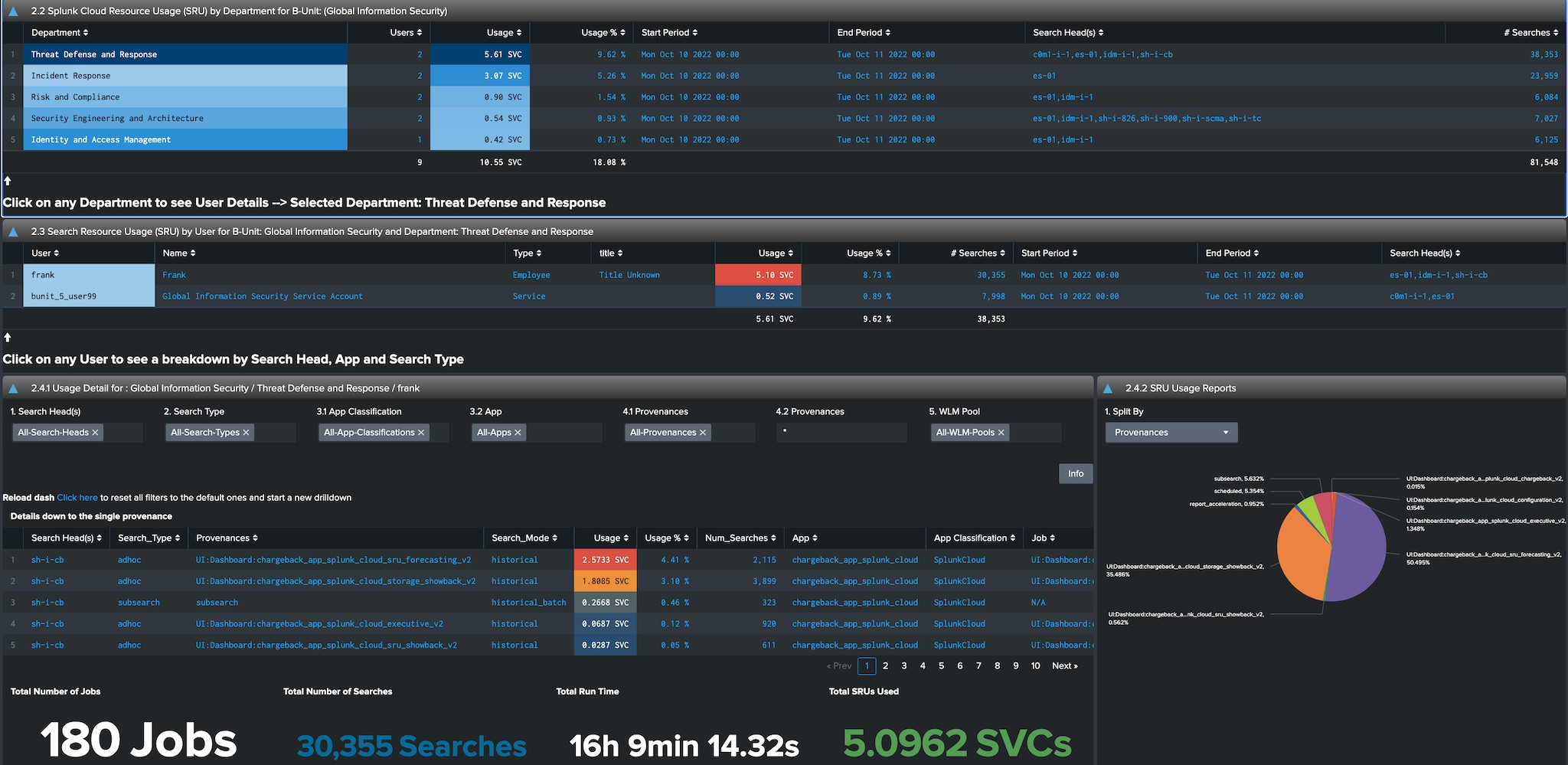This screenshot has width=1568, height=765.
Task: Click the purple forecasting pie slice
Action: (x=1359, y=548)
